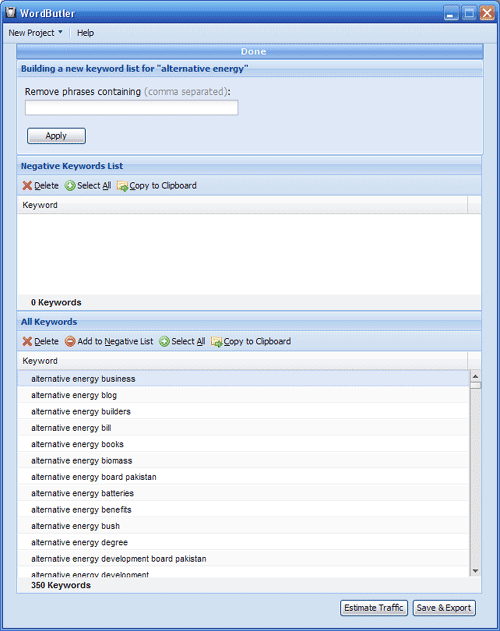Select keyword "alternative energy blog"
The width and height of the screenshot is (500, 631).
pyautogui.click(x=243, y=395)
